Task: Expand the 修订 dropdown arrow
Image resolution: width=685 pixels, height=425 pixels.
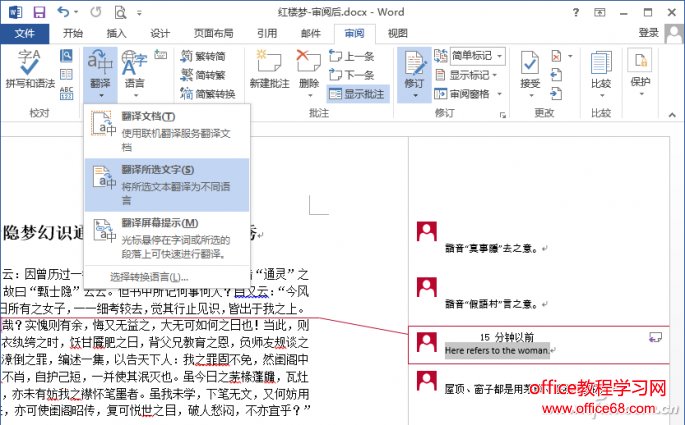Action: tap(415, 96)
